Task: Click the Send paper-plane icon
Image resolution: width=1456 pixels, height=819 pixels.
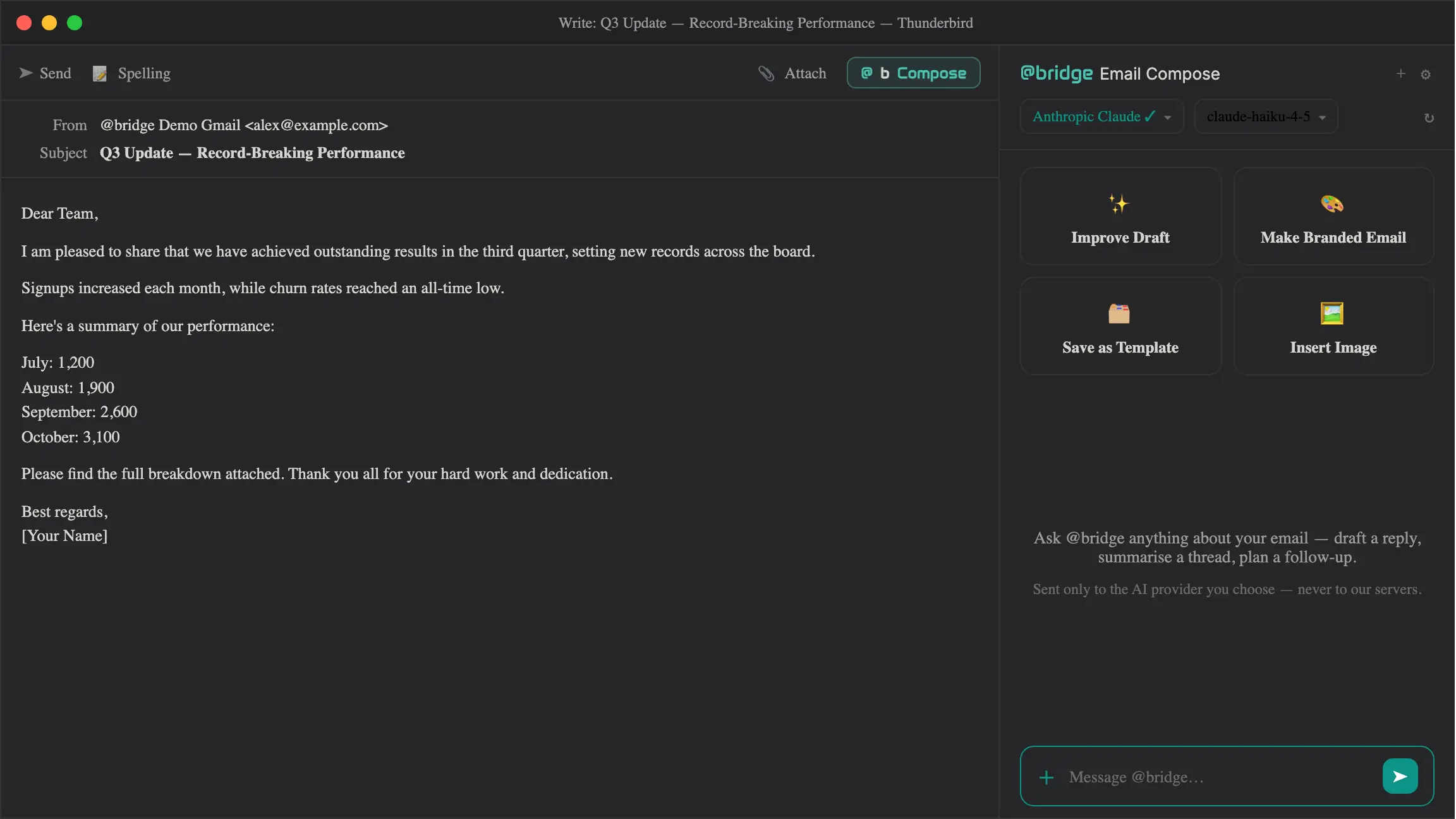Action: 26,73
